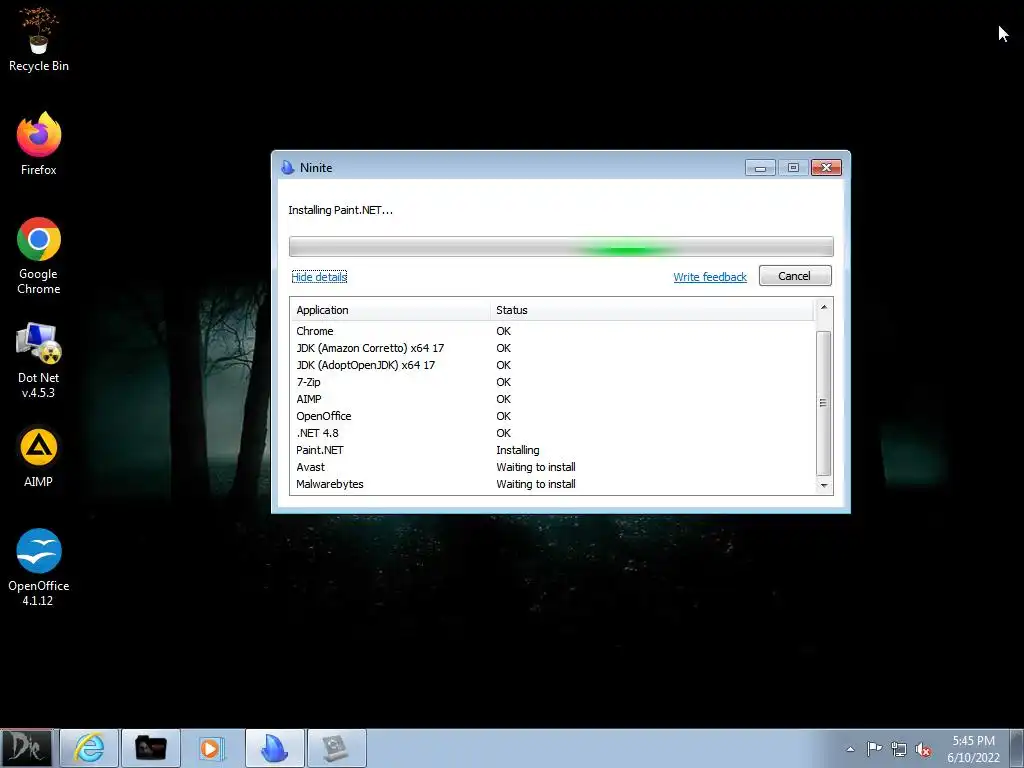
Task: Select the 7-Zip row
Action: pyautogui.click(x=552, y=382)
